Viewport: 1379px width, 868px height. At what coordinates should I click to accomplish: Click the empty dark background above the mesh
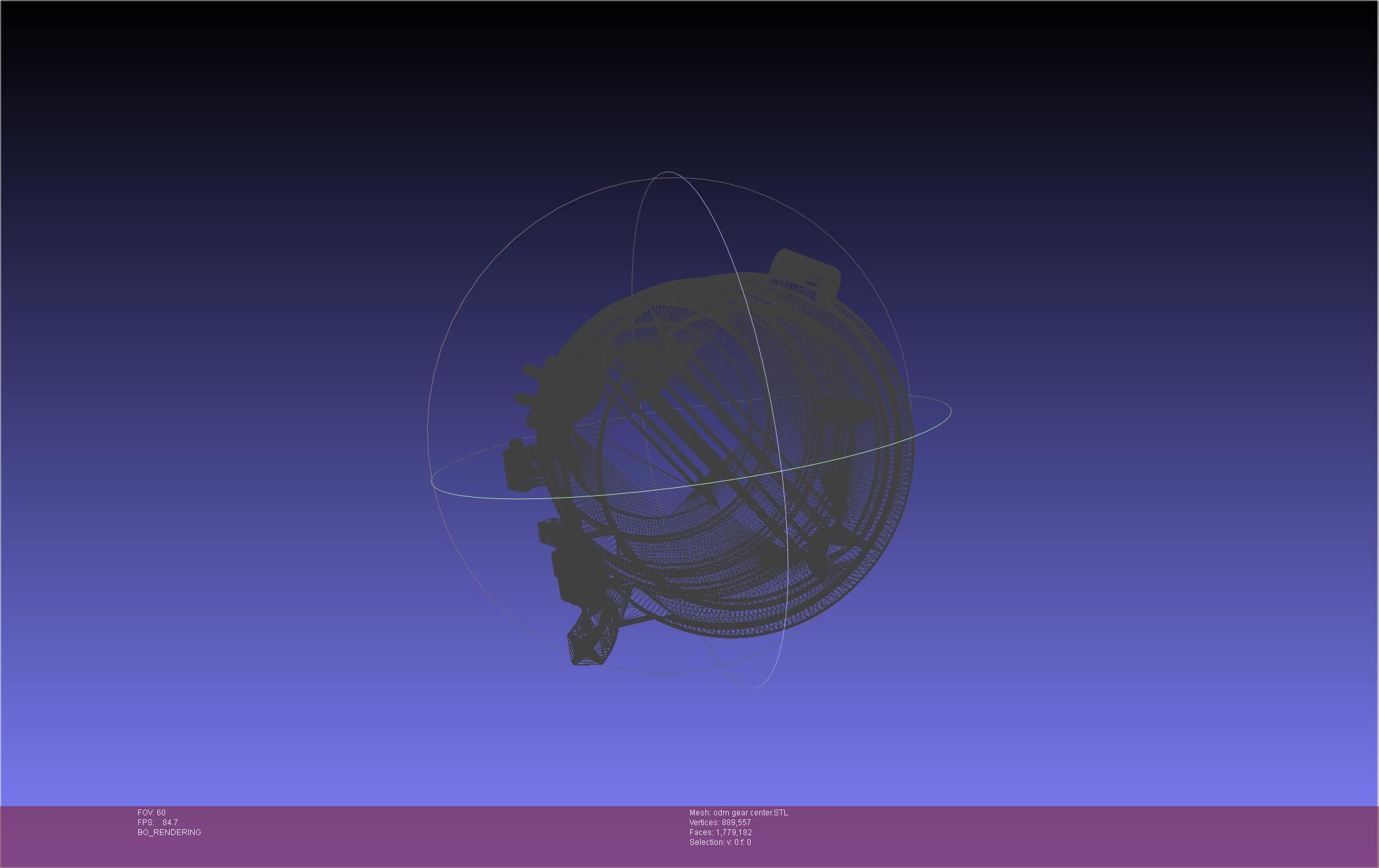coord(689,85)
